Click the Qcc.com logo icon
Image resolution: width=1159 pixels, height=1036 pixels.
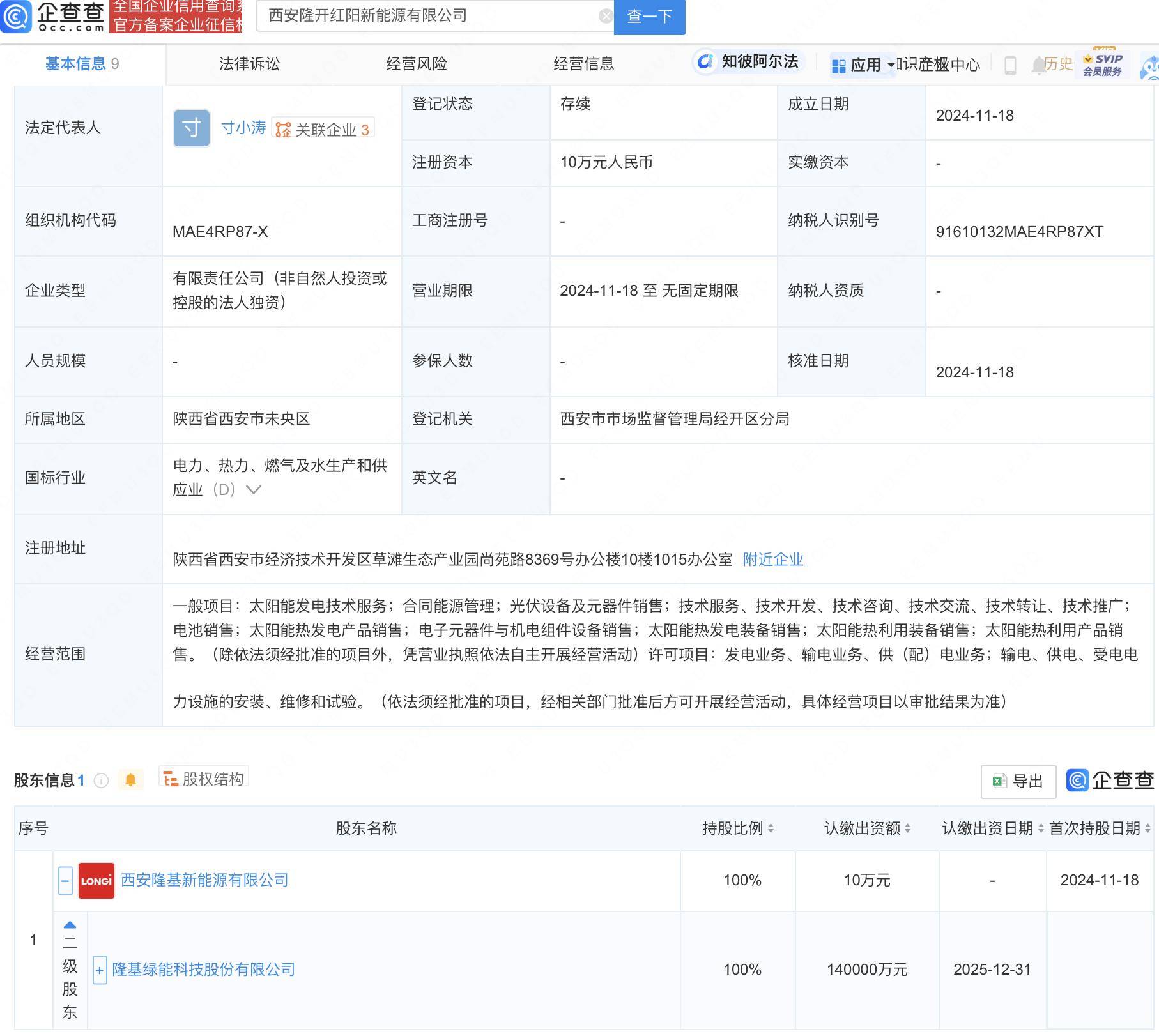(x=15, y=17)
